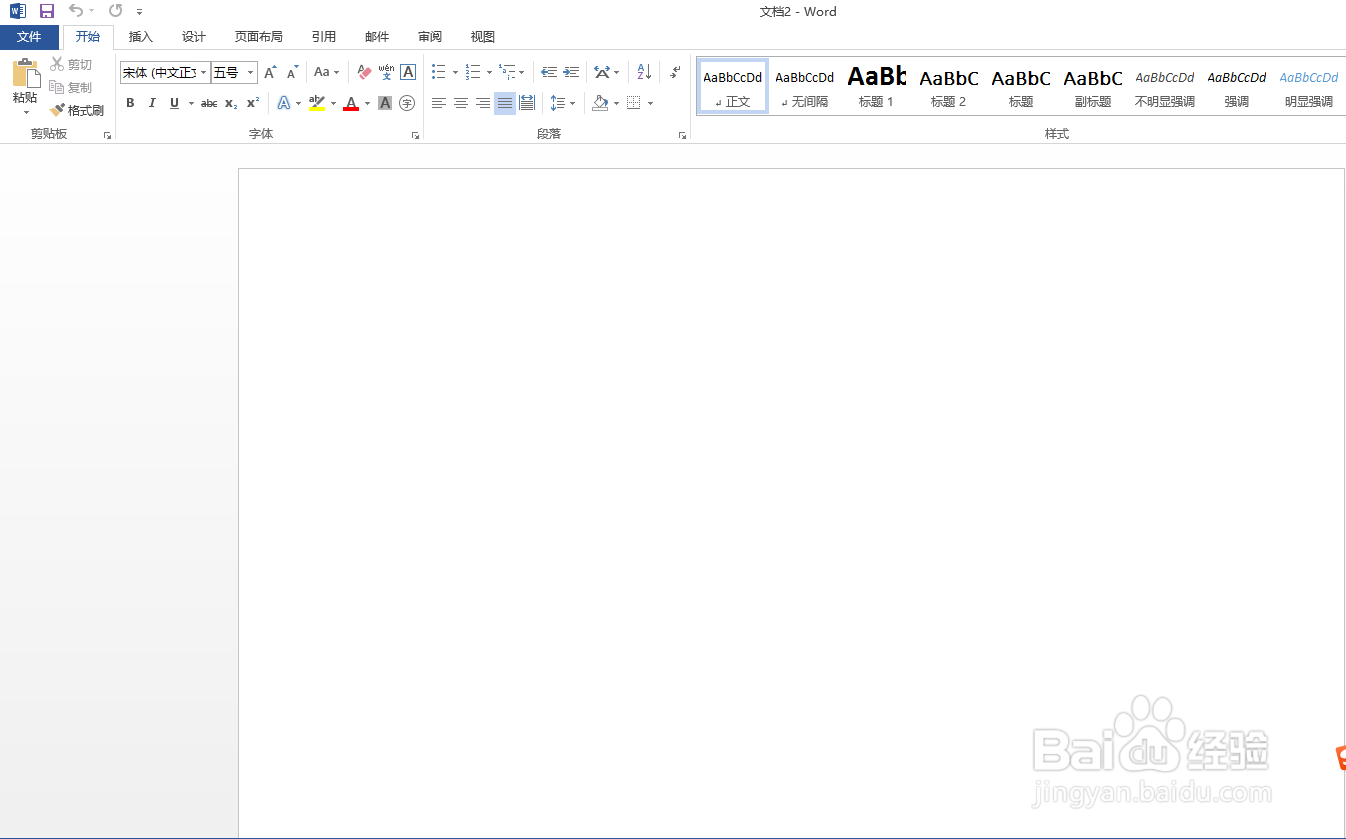Viewport: 1346px width, 839px height.
Task: Click the increase indent icon
Action: click(571, 72)
